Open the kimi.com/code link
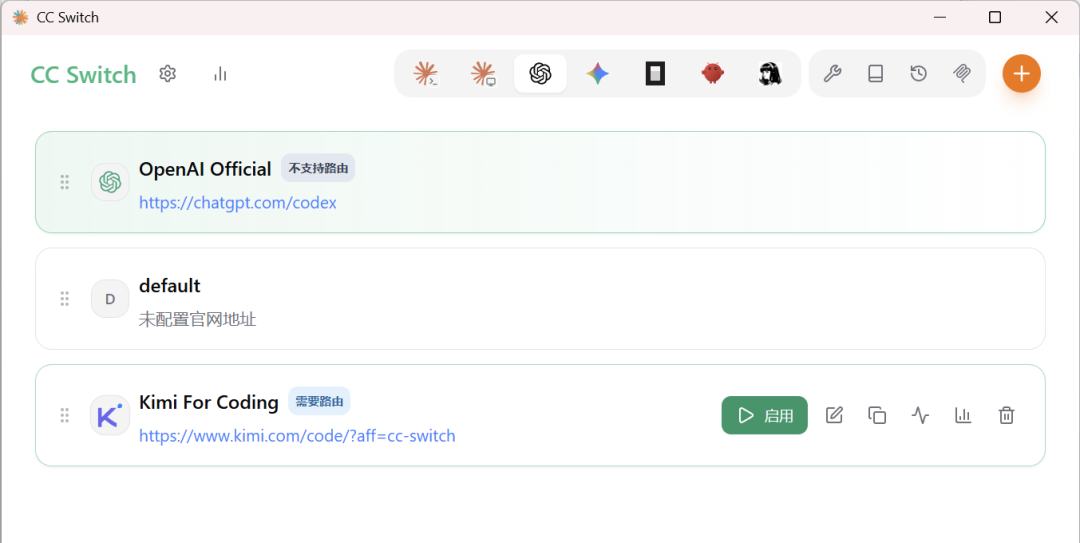1080x543 pixels. 297,436
